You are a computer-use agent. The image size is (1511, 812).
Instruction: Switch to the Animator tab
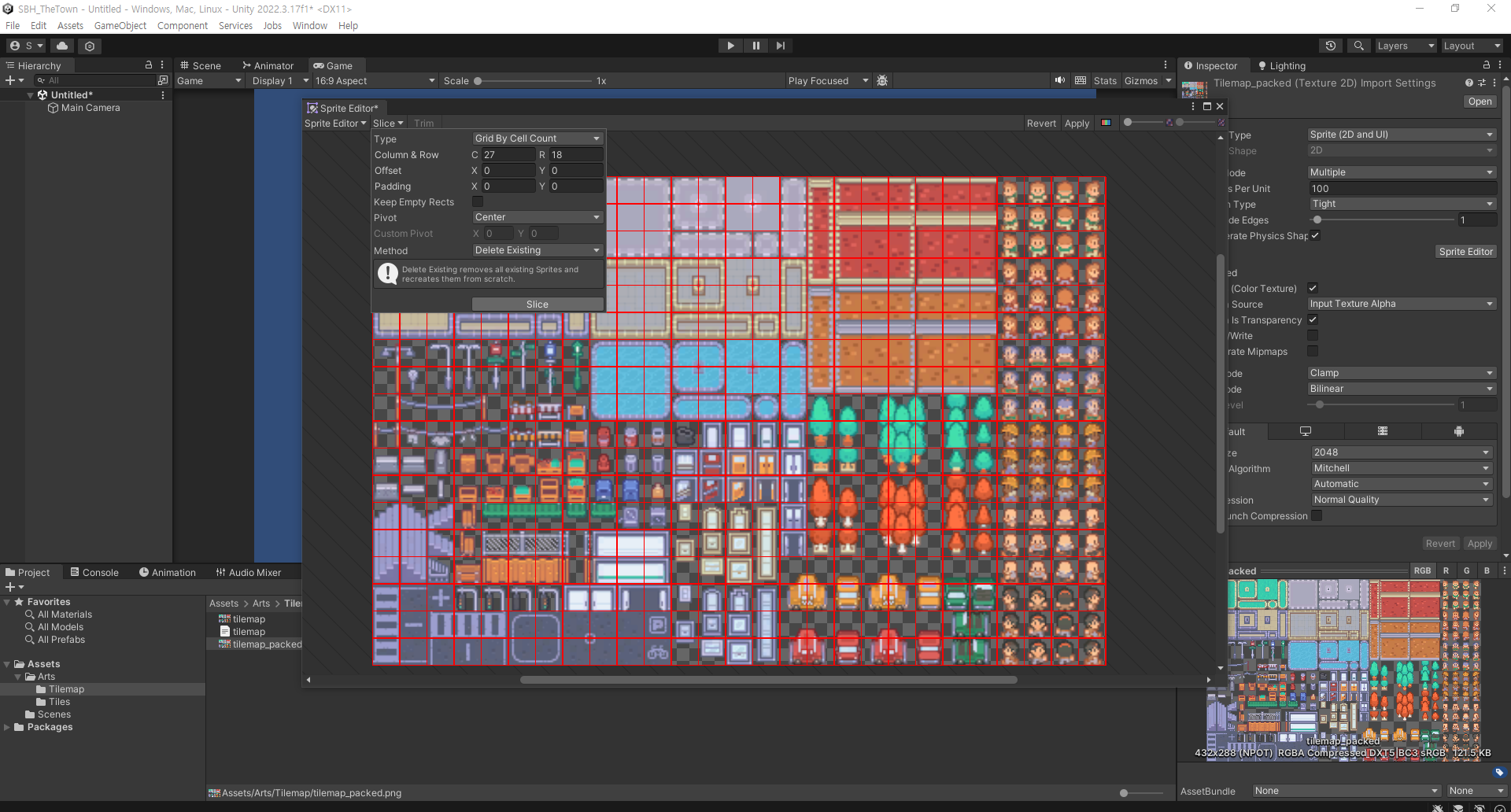coord(268,65)
